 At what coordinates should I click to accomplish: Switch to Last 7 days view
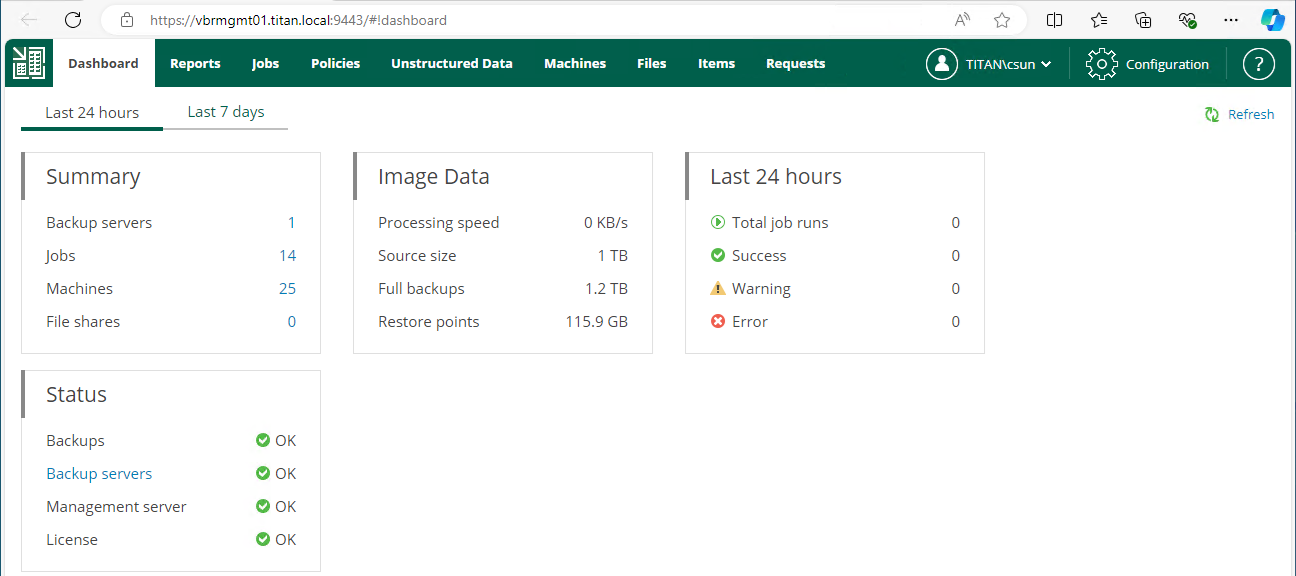pos(226,112)
